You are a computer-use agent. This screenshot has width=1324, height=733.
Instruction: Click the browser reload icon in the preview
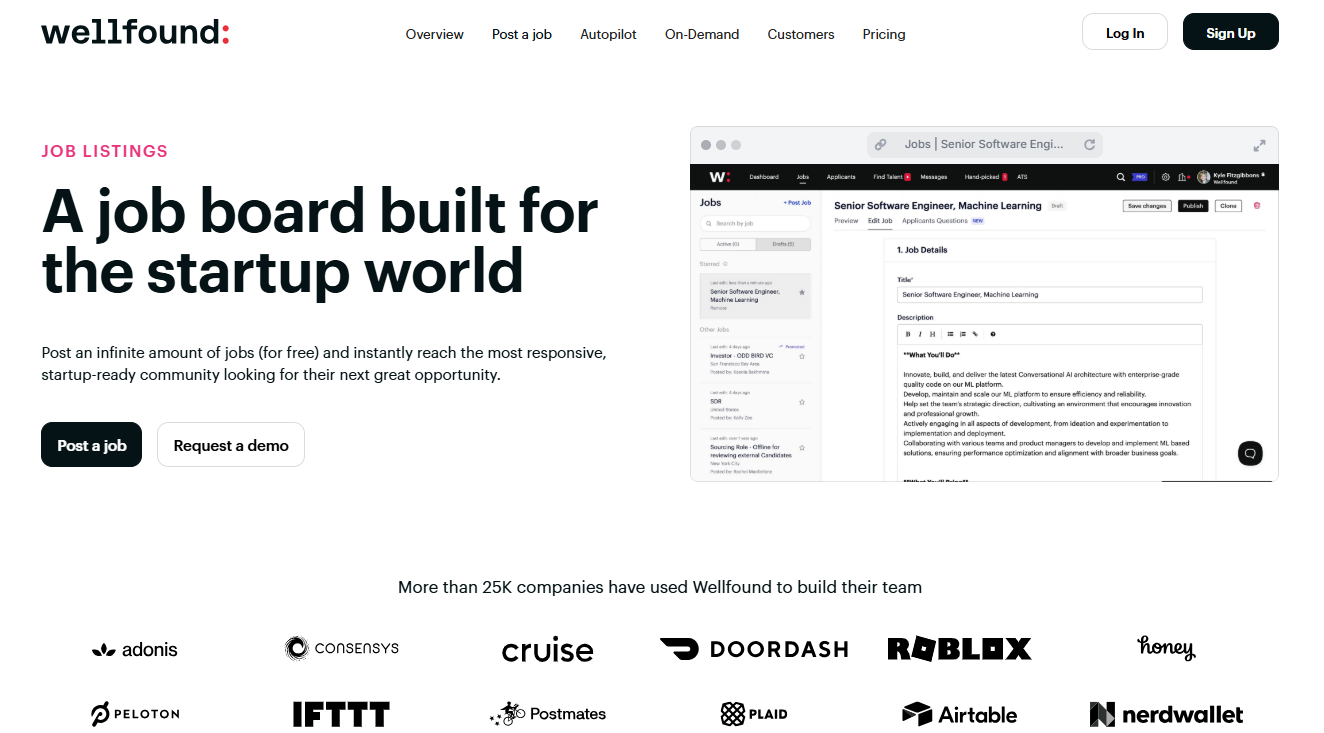pos(1090,144)
